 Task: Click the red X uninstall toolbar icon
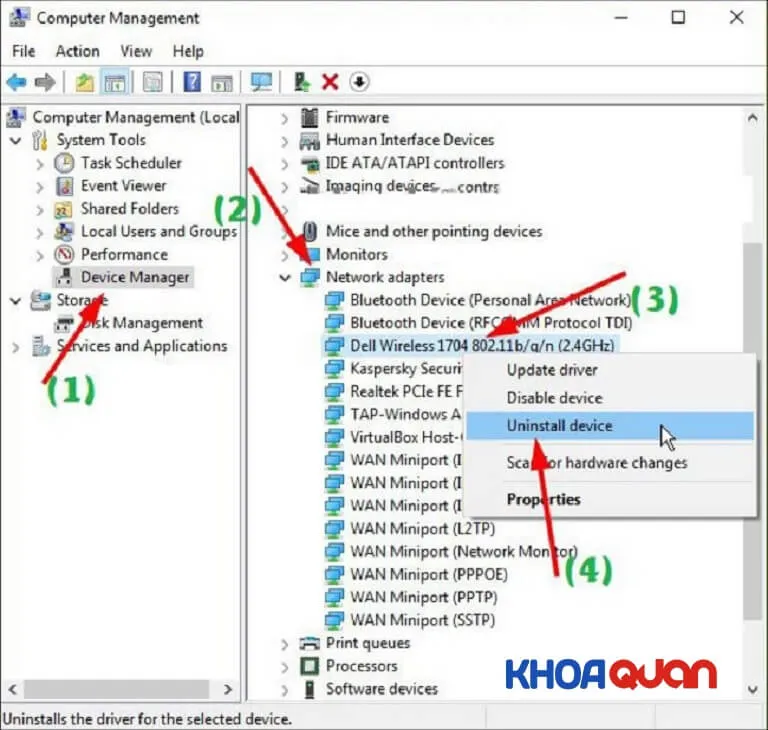(330, 82)
